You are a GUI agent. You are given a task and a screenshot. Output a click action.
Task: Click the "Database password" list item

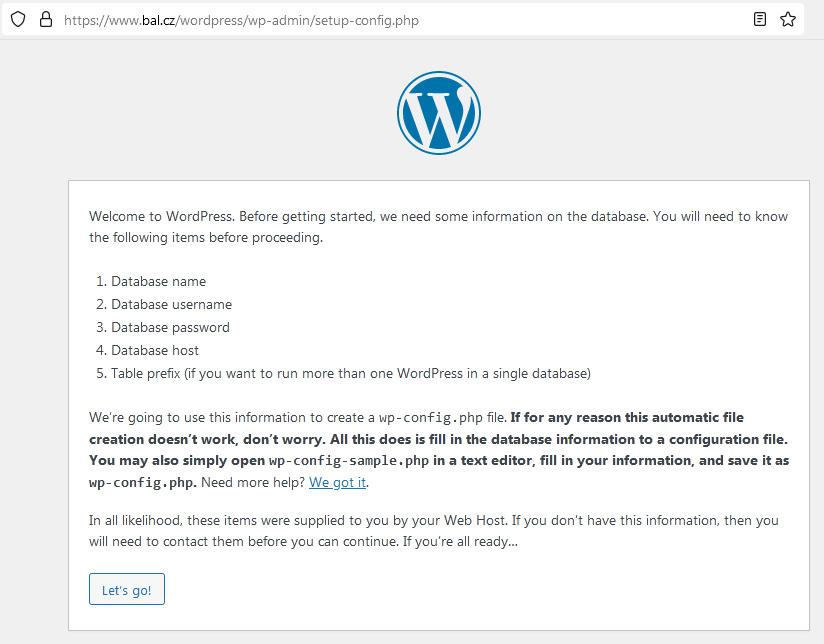click(170, 328)
